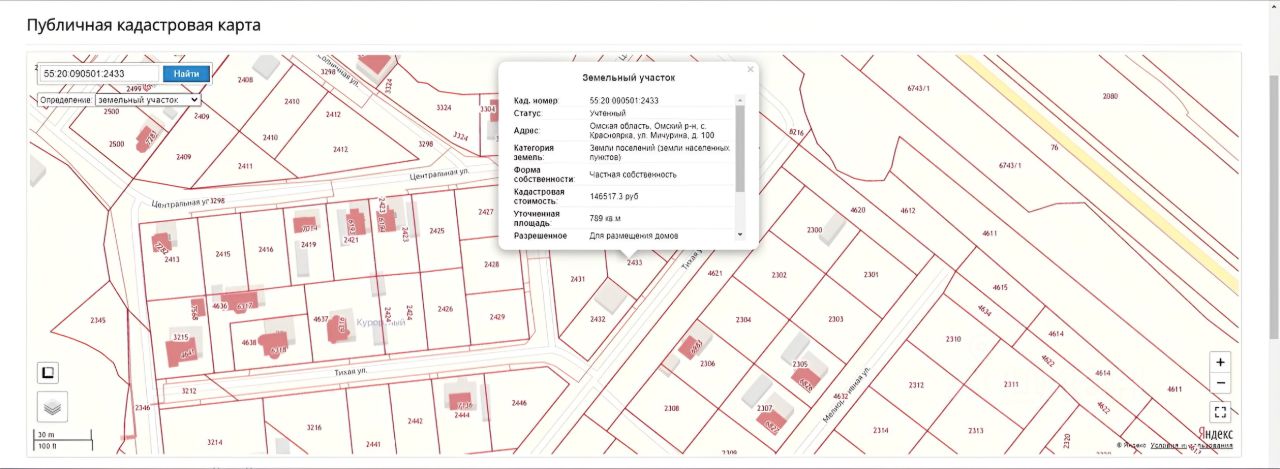Select parcel 4615 on the map
Screen dimensions: 1280x469
coord(1000,288)
